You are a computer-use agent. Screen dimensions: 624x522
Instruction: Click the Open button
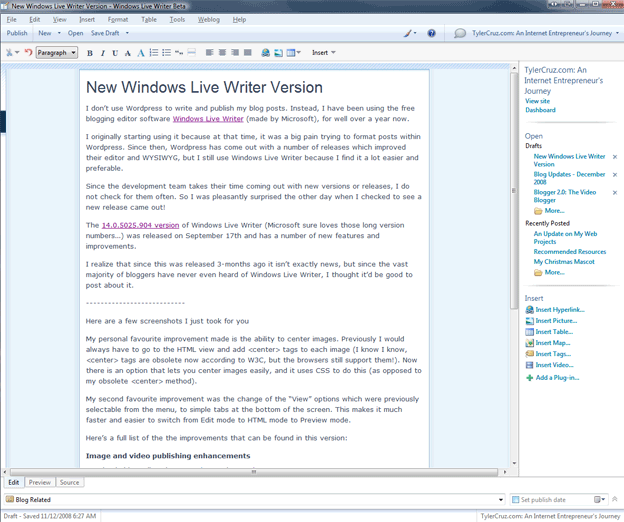pyautogui.click(x=75, y=33)
